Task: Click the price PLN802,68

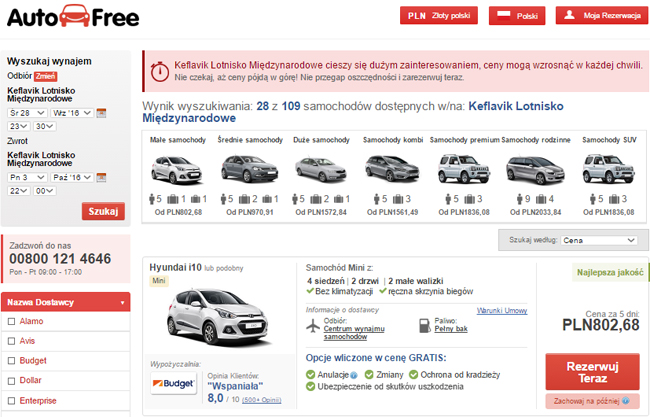Action: click(601, 325)
